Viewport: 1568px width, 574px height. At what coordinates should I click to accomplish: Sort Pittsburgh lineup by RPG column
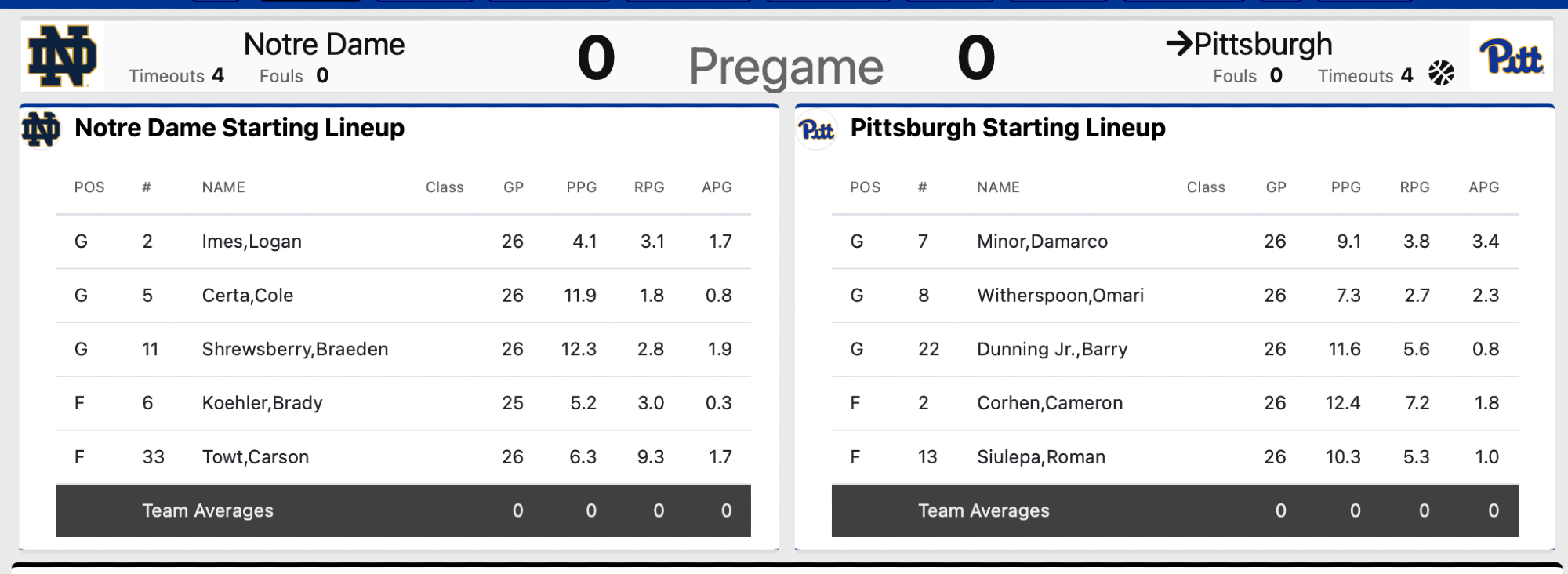1414,187
